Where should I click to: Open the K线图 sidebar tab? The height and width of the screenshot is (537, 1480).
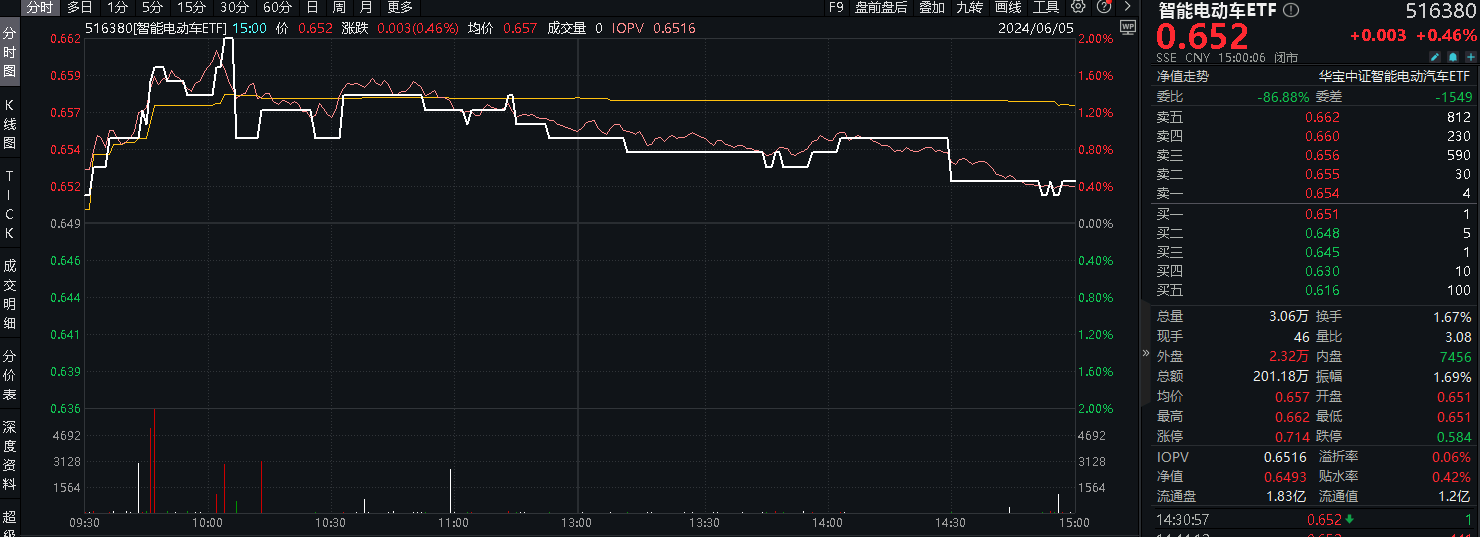click(x=10, y=123)
